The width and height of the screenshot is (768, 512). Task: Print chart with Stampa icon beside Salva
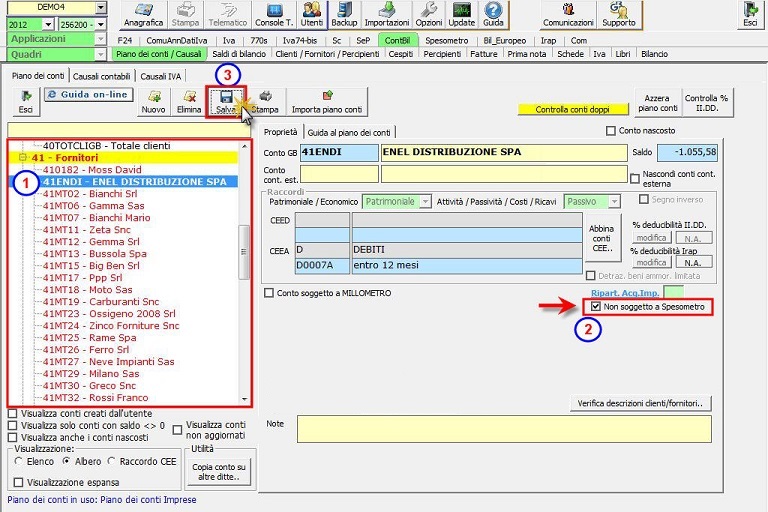point(266,102)
